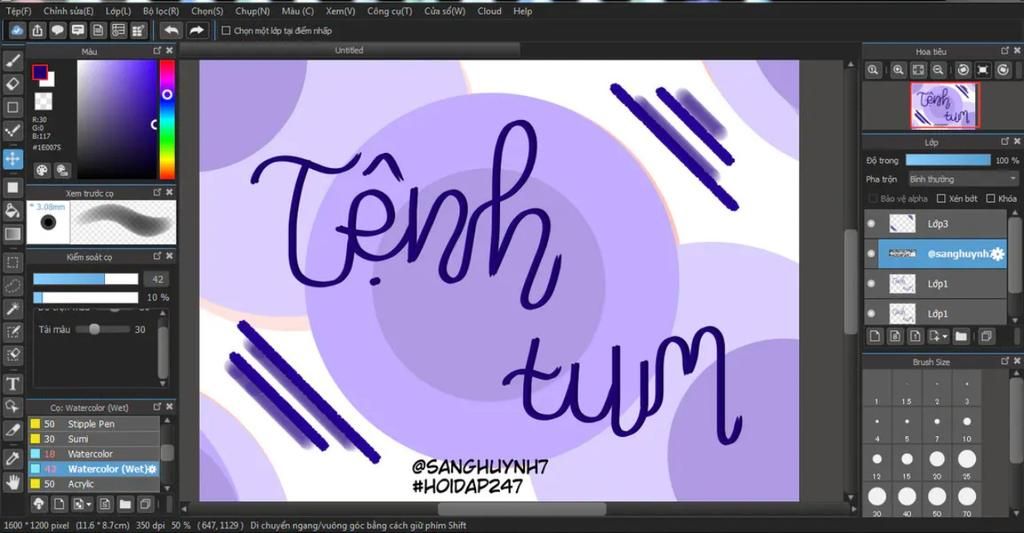Add a new layer in the Lớp panel

(875, 336)
